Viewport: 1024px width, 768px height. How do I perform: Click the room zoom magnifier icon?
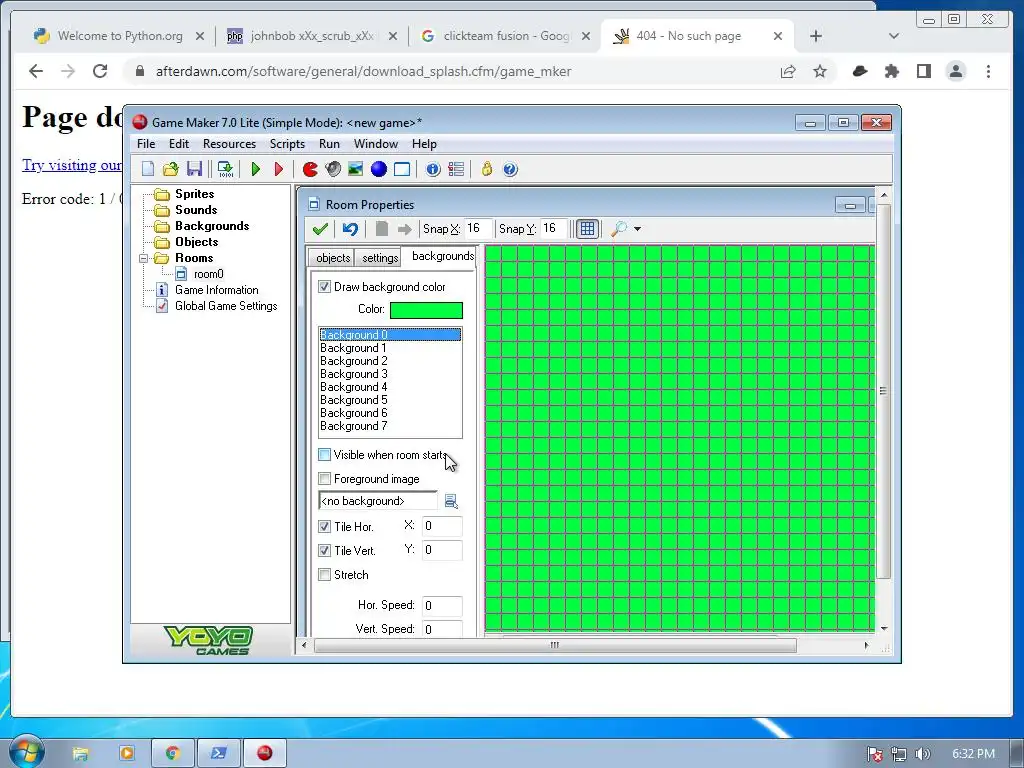(x=618, y=229)
